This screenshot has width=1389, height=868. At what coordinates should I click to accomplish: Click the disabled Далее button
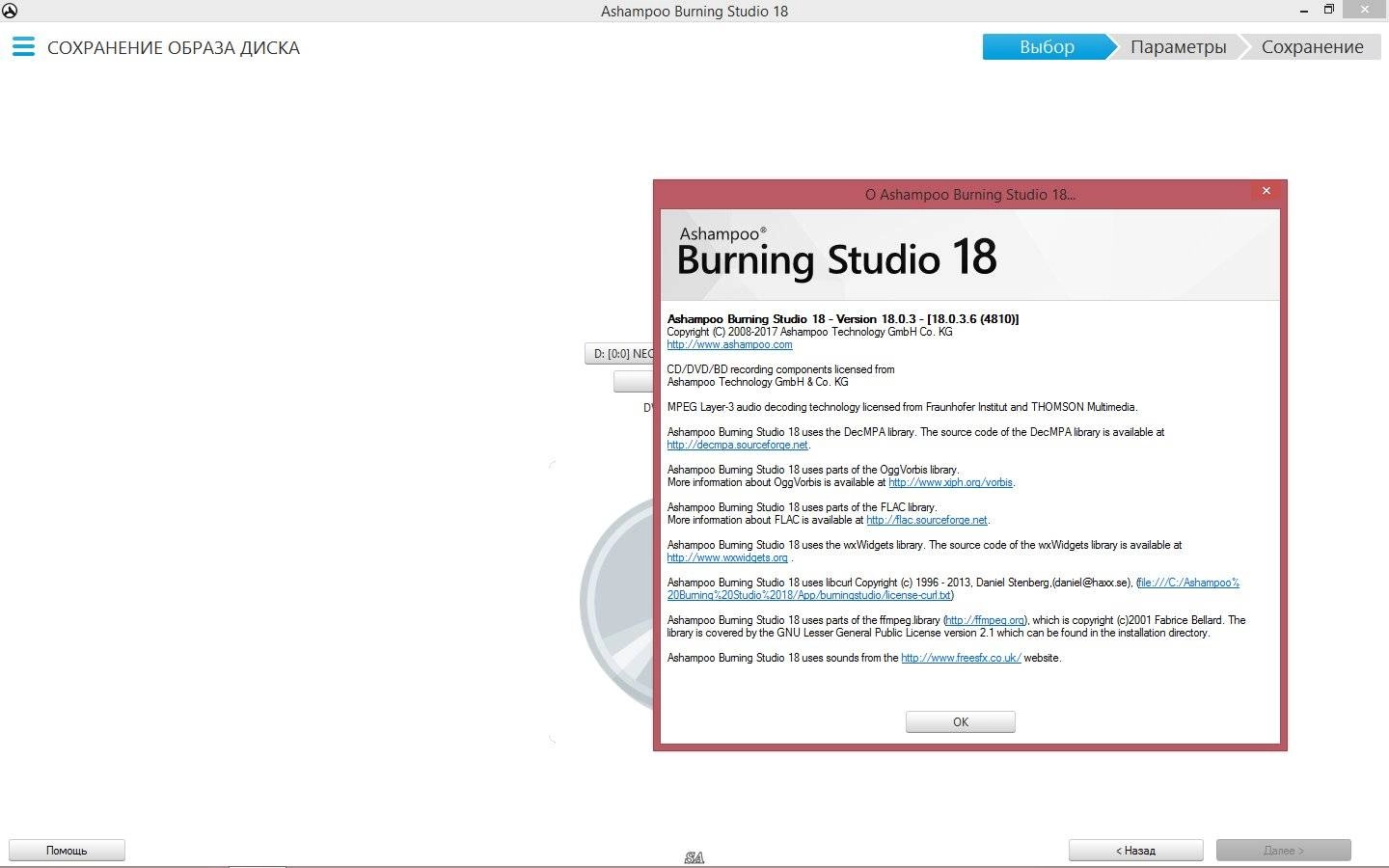(x=1283, y=850)
